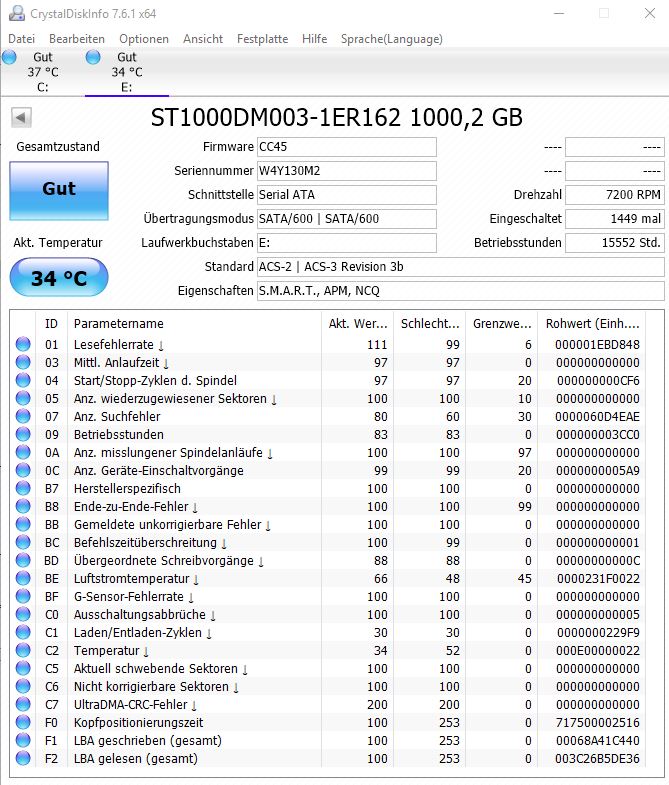Click status icon of Geräte-Einschaltvorgänge row
The height and width of the screenshot is (785, 669).
(x=23, y=471)
